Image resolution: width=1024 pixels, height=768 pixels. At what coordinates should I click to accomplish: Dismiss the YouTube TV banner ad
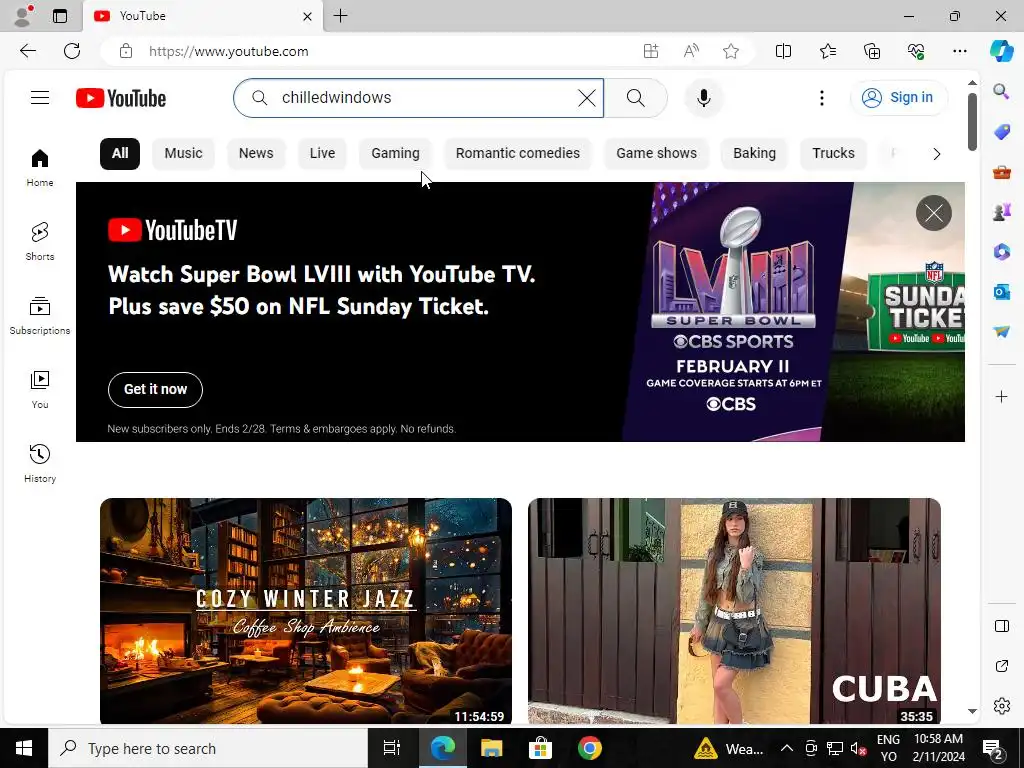pos(934,213)
